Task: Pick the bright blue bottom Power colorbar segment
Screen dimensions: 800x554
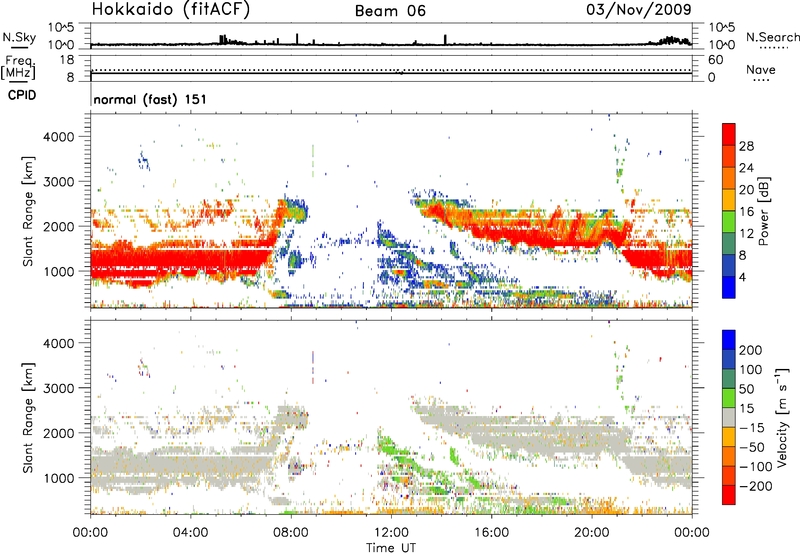Action: point(729,287)
